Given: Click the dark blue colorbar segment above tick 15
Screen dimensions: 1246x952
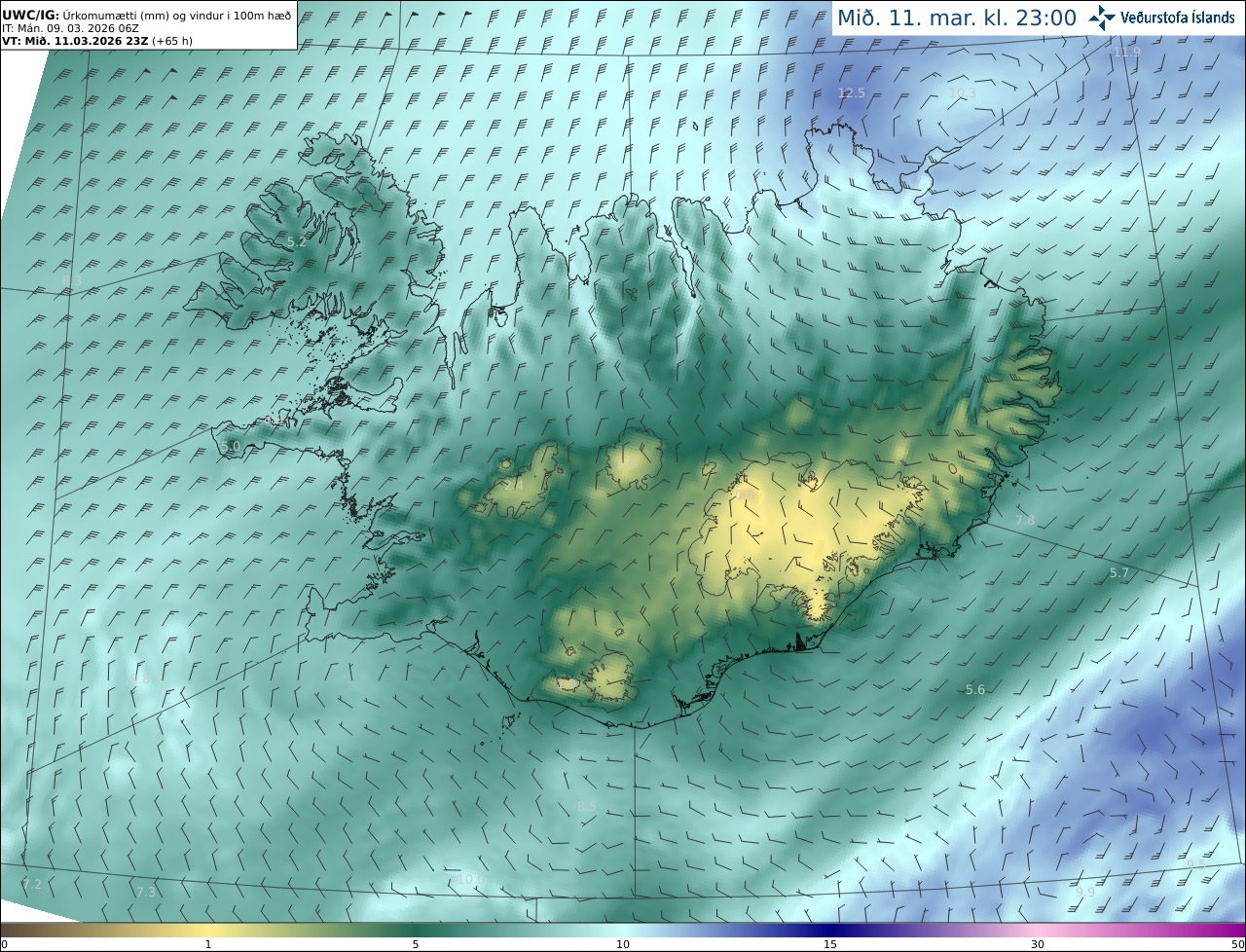Looking at the screenshot, I should point(830,930).
